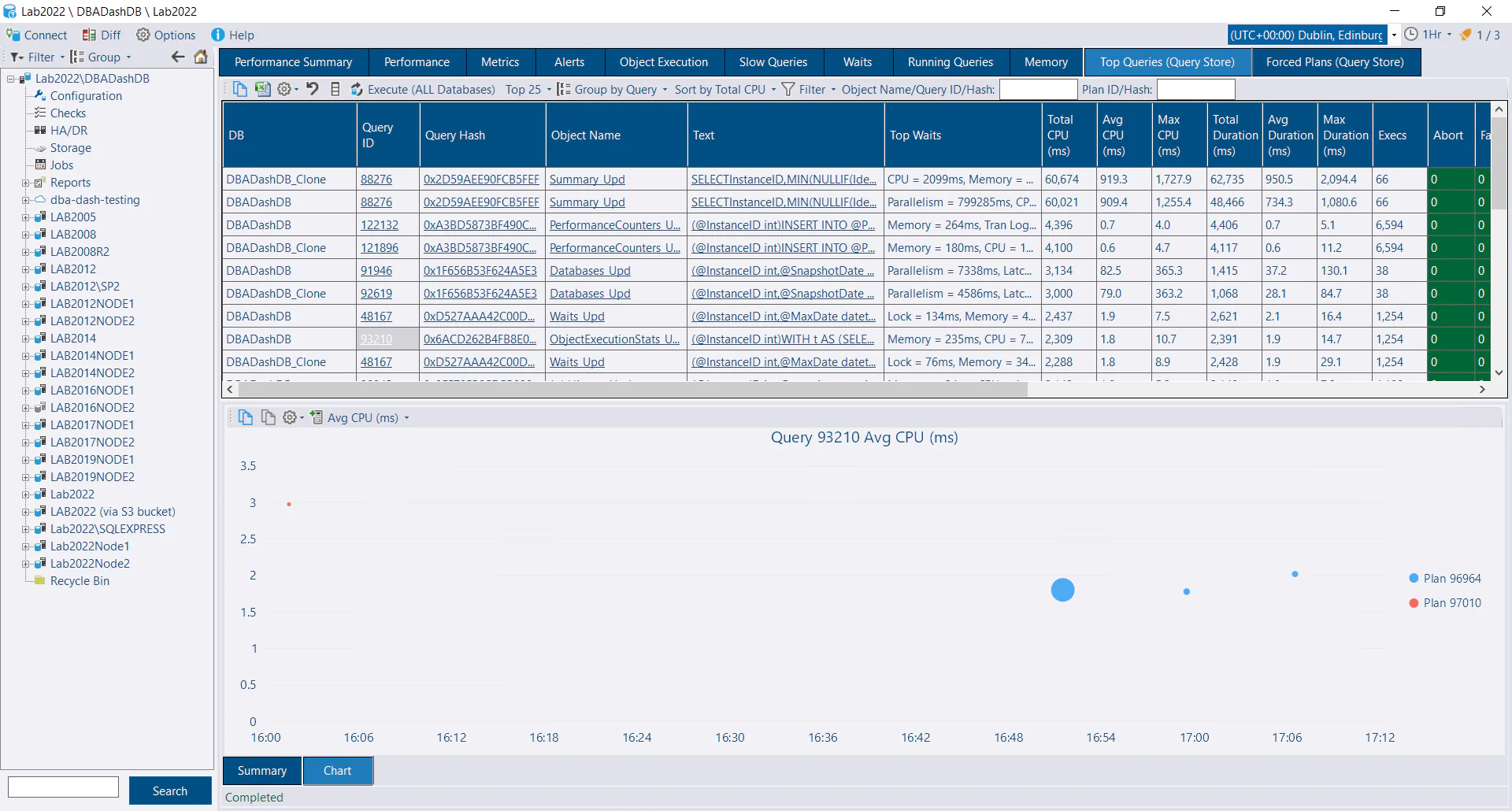Click the Export to Excel icon

(x=262, y=90)
